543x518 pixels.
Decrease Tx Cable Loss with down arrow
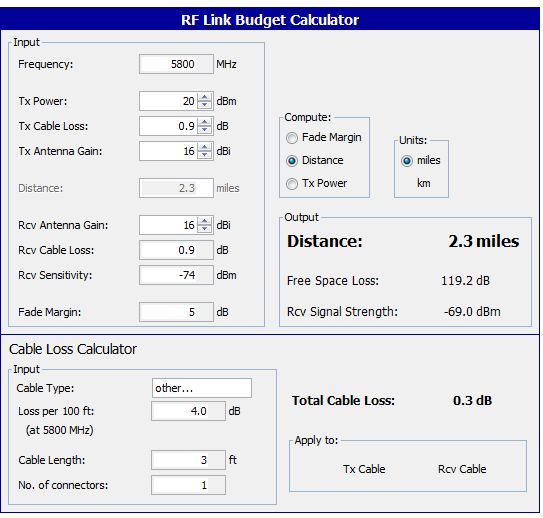[x=204, y=130]
